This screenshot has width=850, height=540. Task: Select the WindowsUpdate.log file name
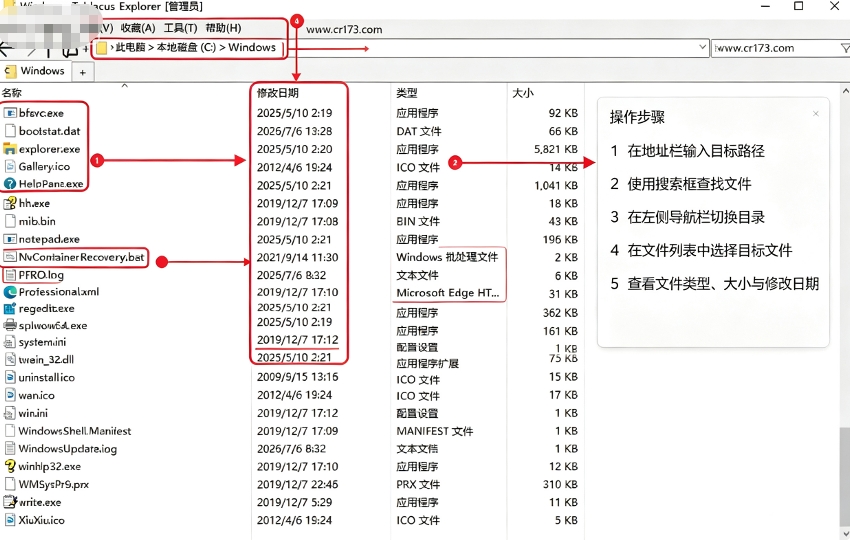68,449
